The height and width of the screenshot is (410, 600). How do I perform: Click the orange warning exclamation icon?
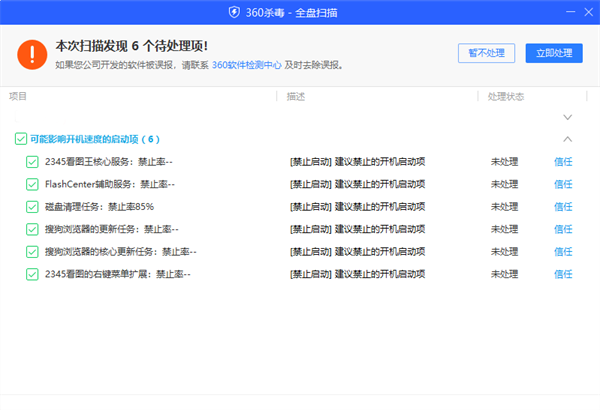click(31, 54)
